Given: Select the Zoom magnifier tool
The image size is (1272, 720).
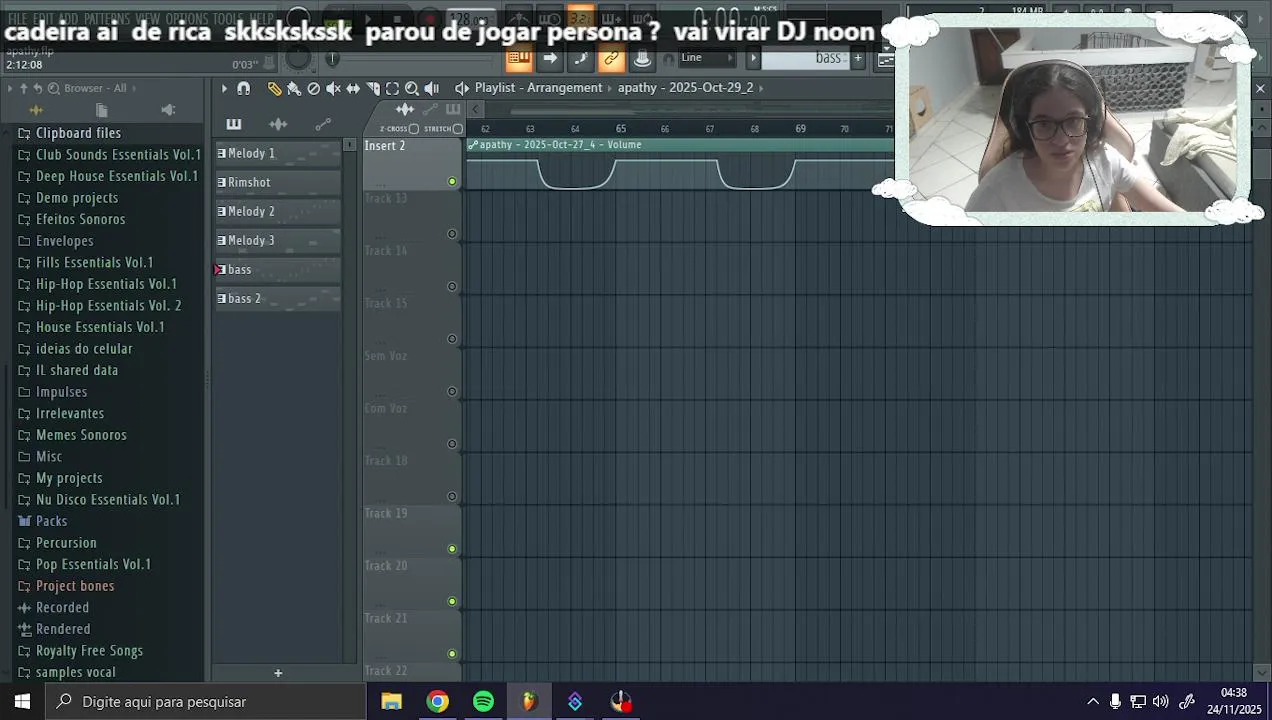Looking at the screenshot, I should tap(412, 88).
